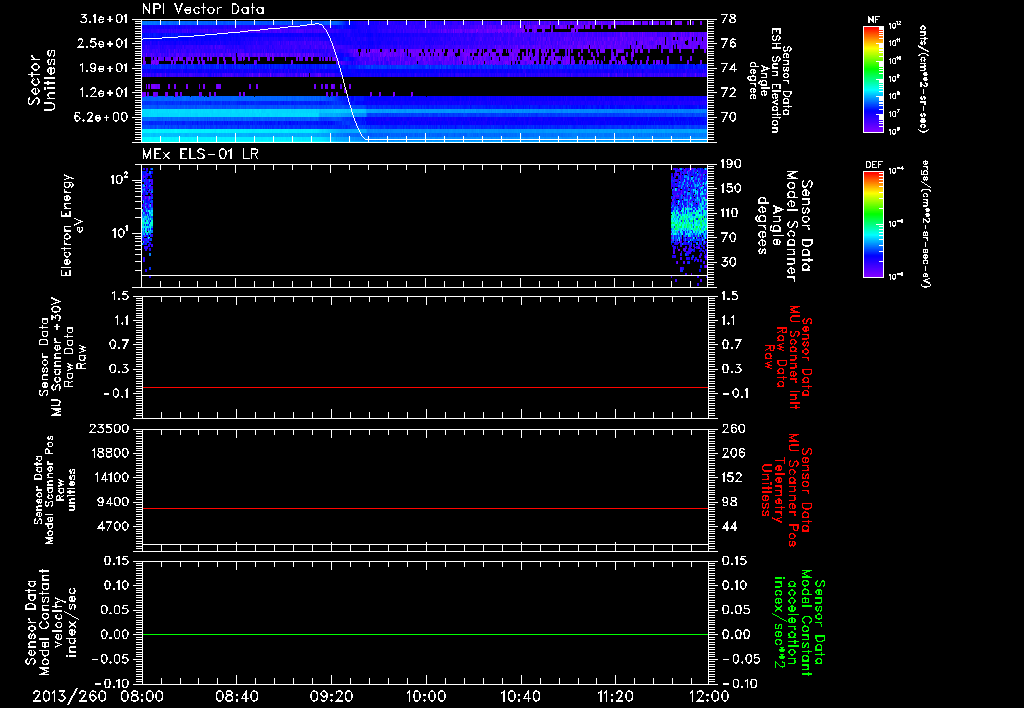This screenshot has width=1024, height=708.
Task: Click the '23500' scanner position tick label
Action: [109, 429]
